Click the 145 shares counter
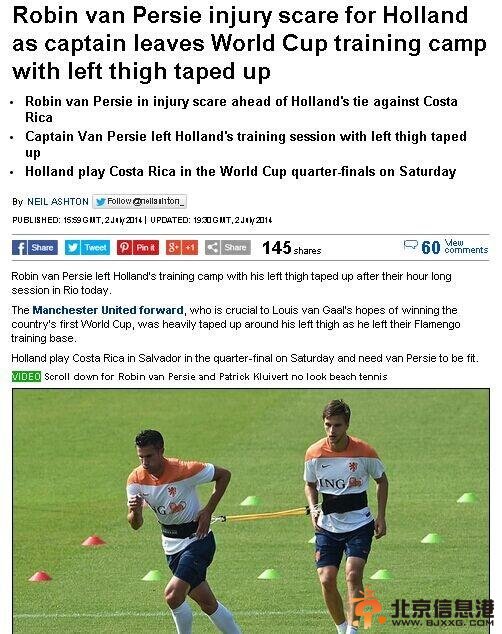The width and height of the screenshot is (502, 634). click(x=291, y=248)
